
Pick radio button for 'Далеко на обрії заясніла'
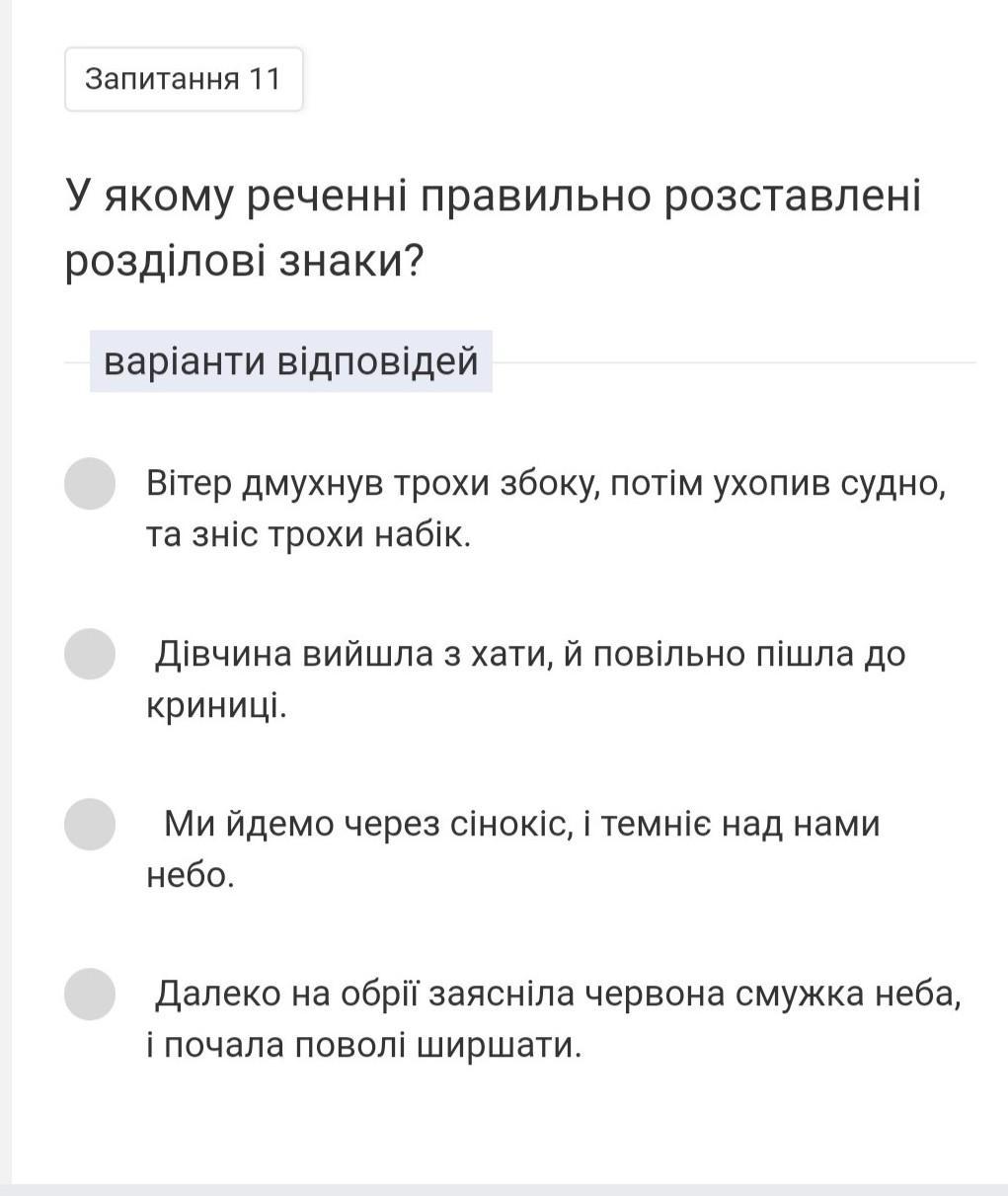[90, 994]
